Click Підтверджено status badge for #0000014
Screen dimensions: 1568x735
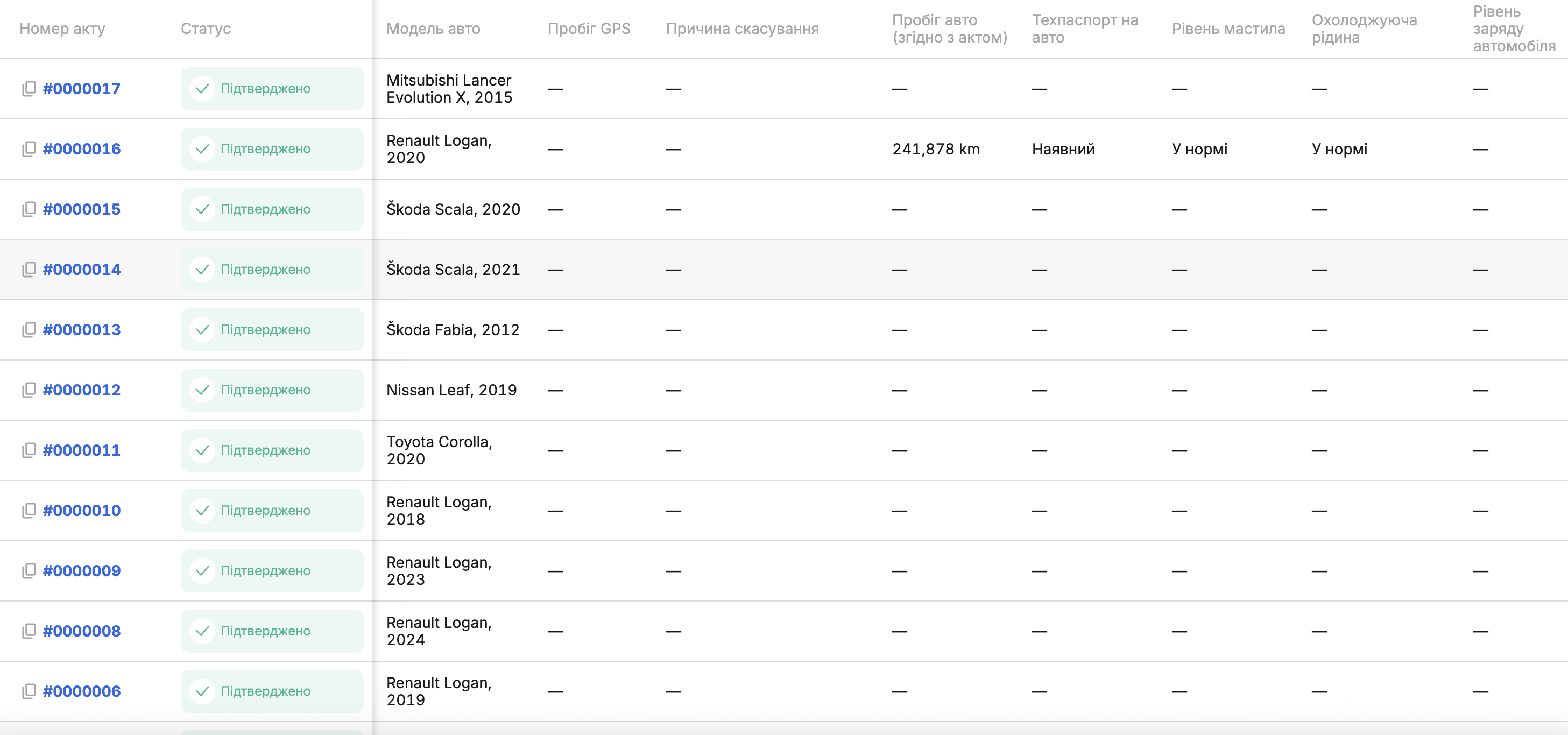coord(272,270)
